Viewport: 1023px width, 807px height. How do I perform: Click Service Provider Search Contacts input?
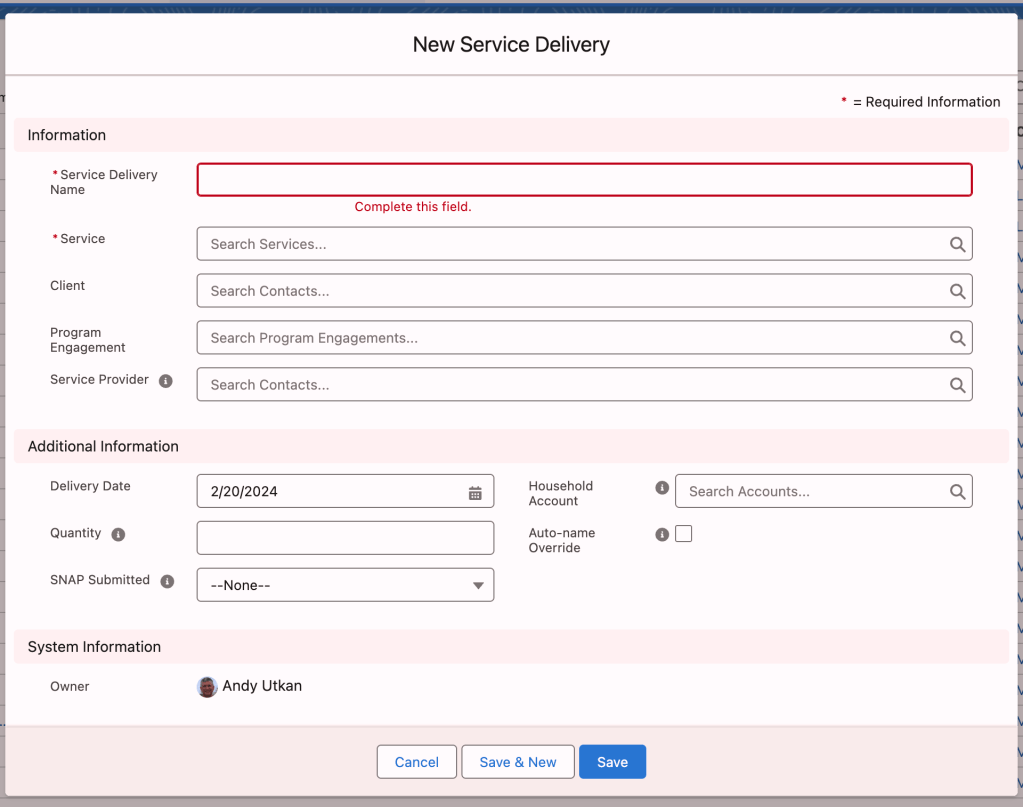tap(585, 385)
